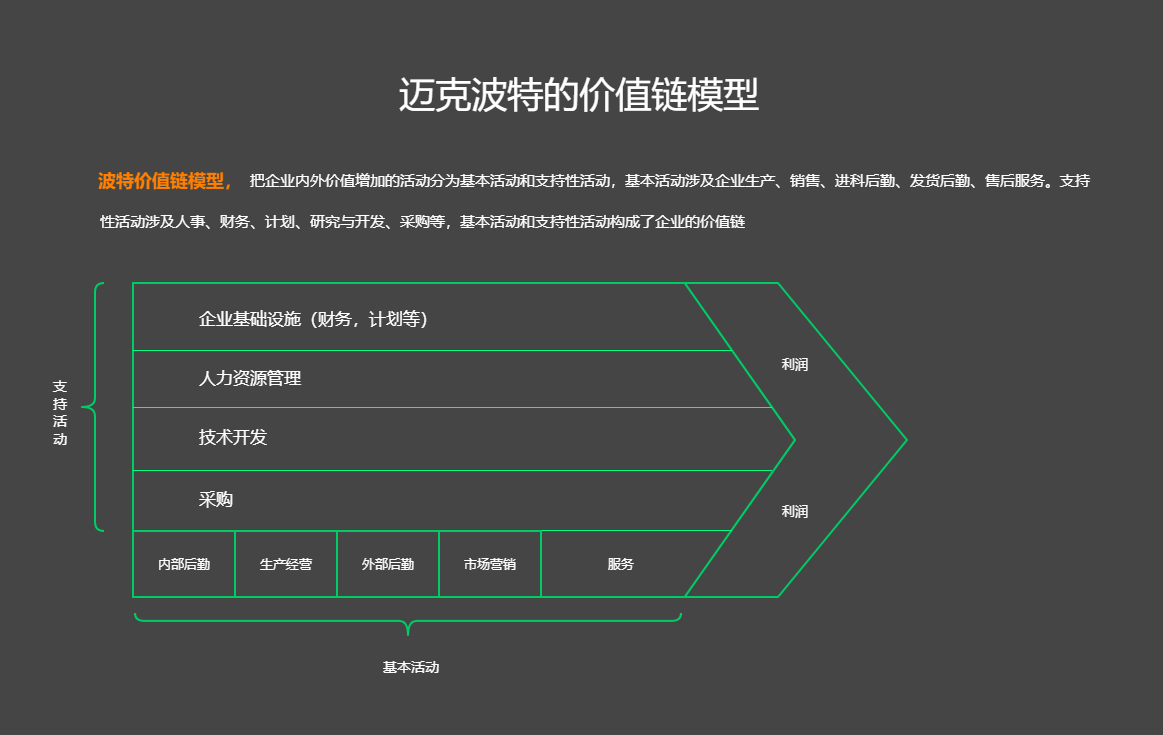Select the 服务 box
The image size is (1163, 735).
pyautogui.click(x=620, y=564)
